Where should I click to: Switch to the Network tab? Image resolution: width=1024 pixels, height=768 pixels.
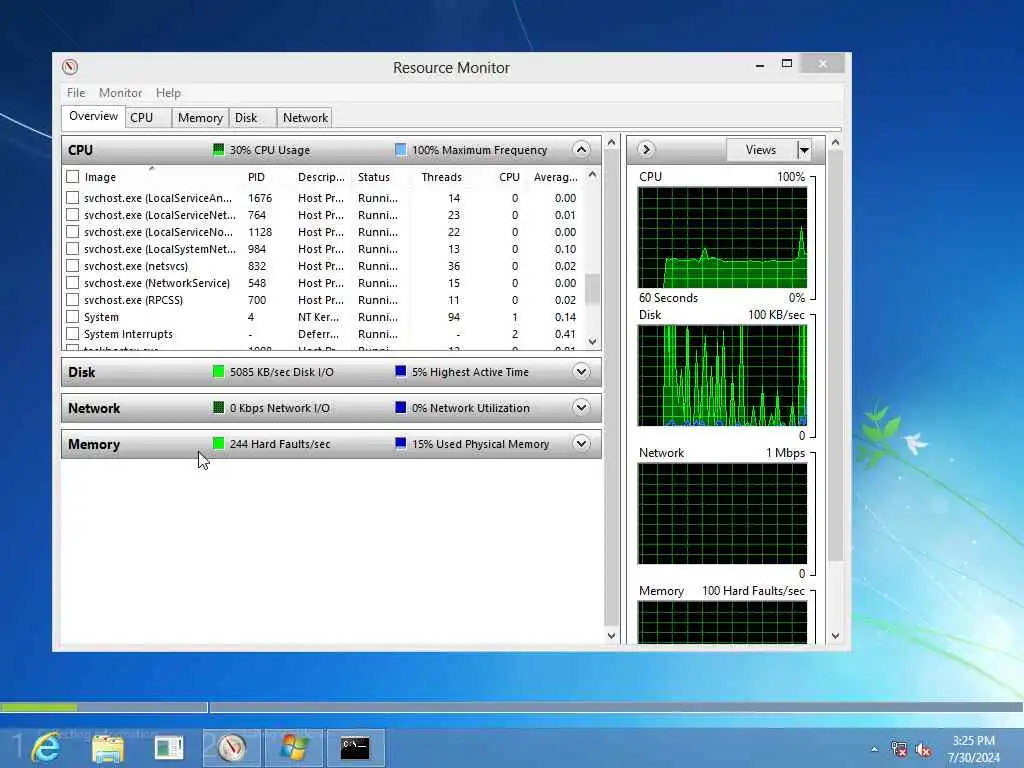(305, 118)
